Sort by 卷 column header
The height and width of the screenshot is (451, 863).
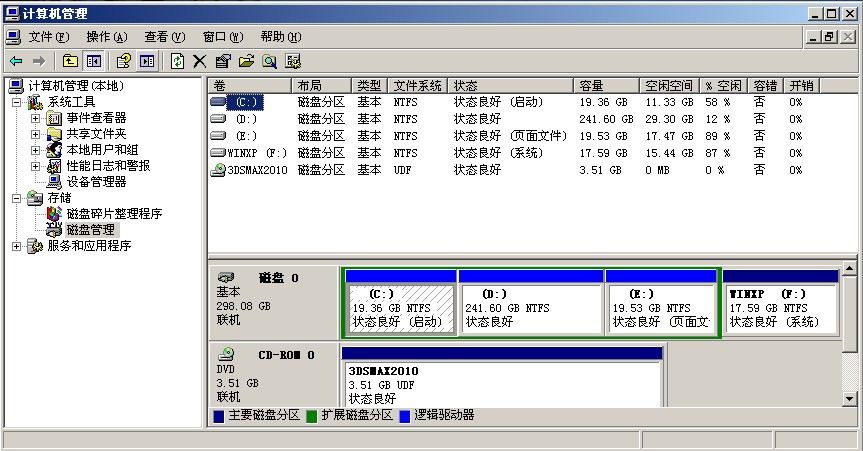pos(250,86)
